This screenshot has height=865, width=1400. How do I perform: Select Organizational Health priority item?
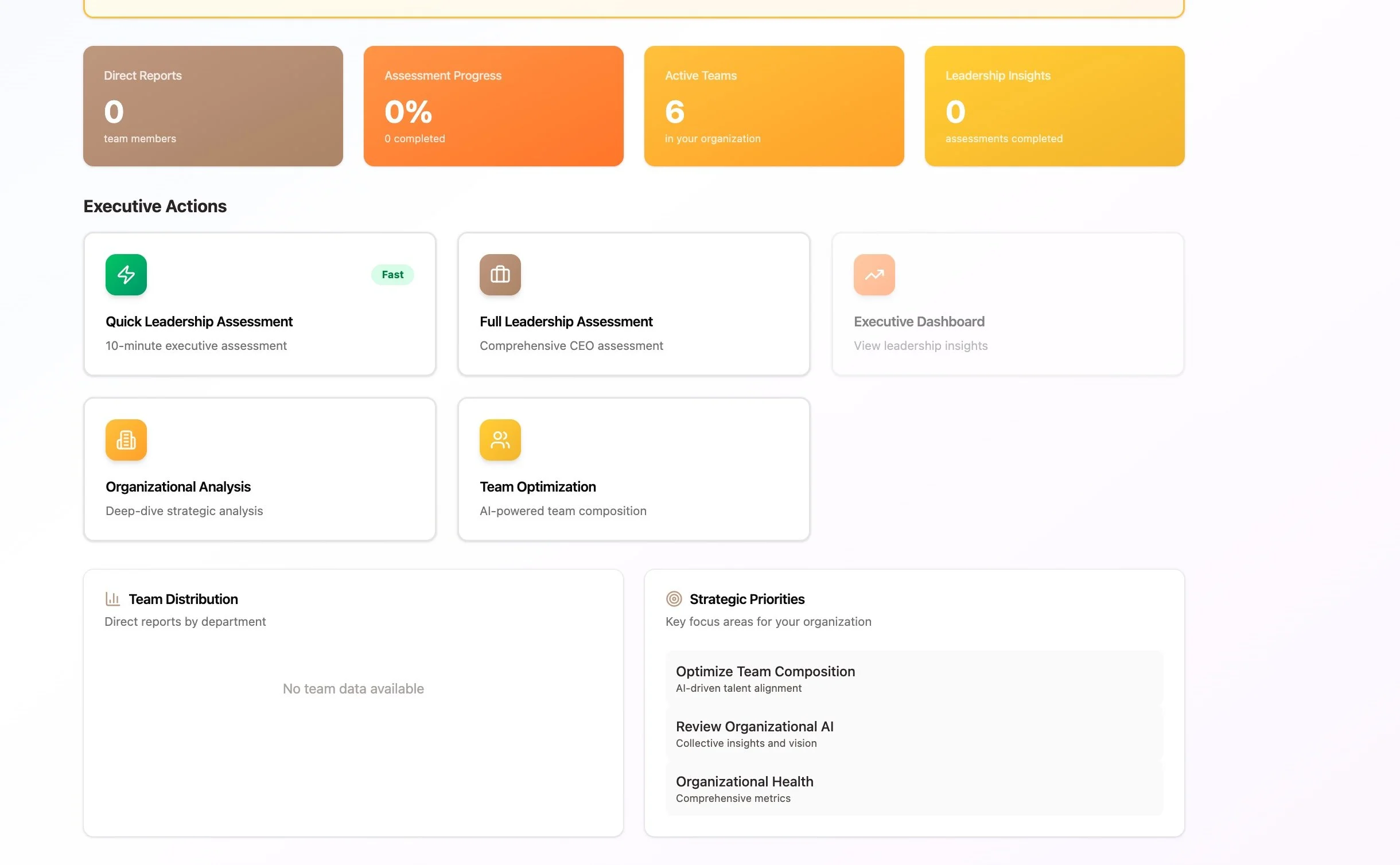point(914,789)
